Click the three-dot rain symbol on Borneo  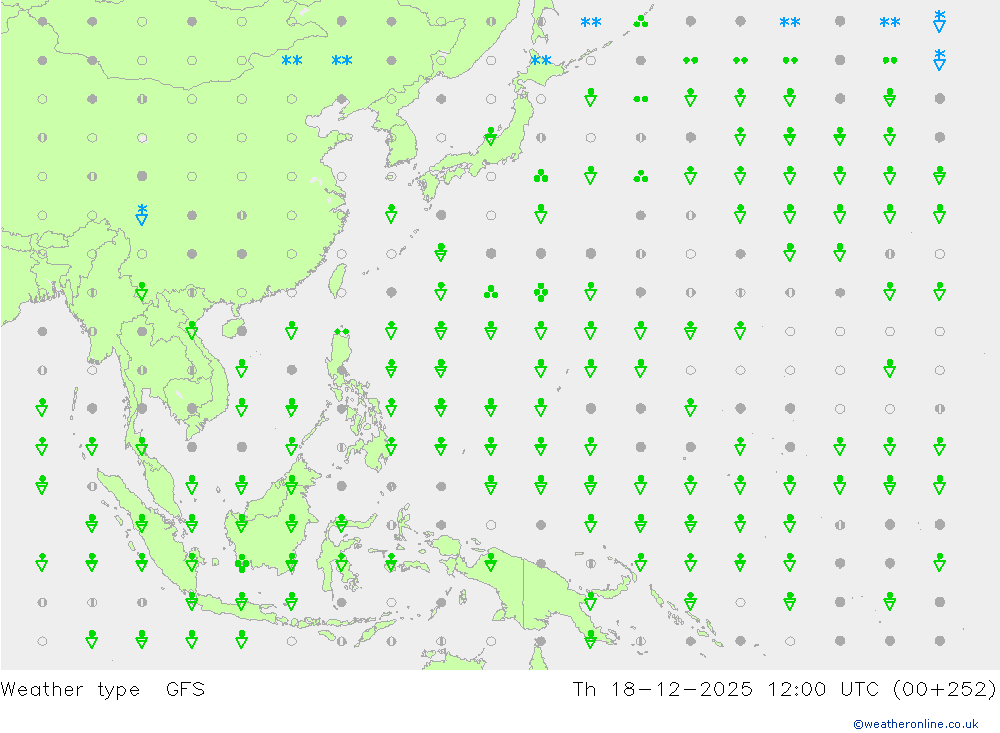242,563
